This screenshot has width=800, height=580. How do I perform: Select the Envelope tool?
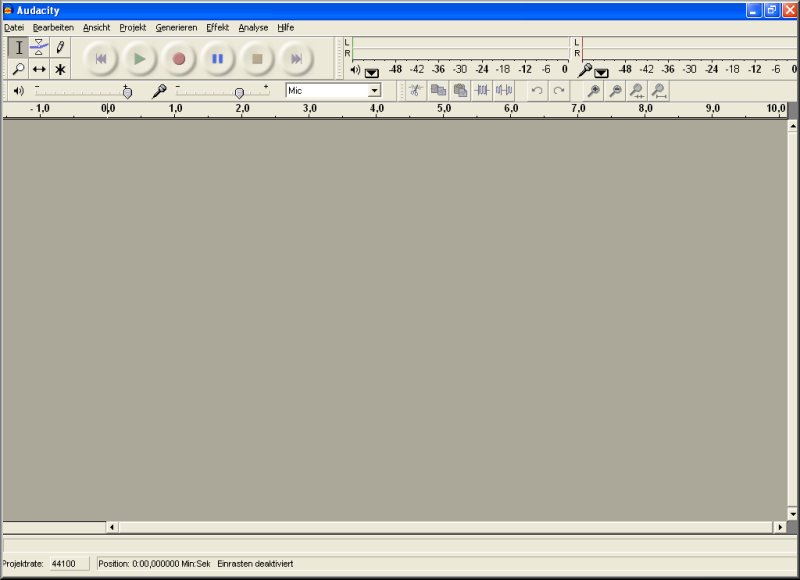click(39, 47)
